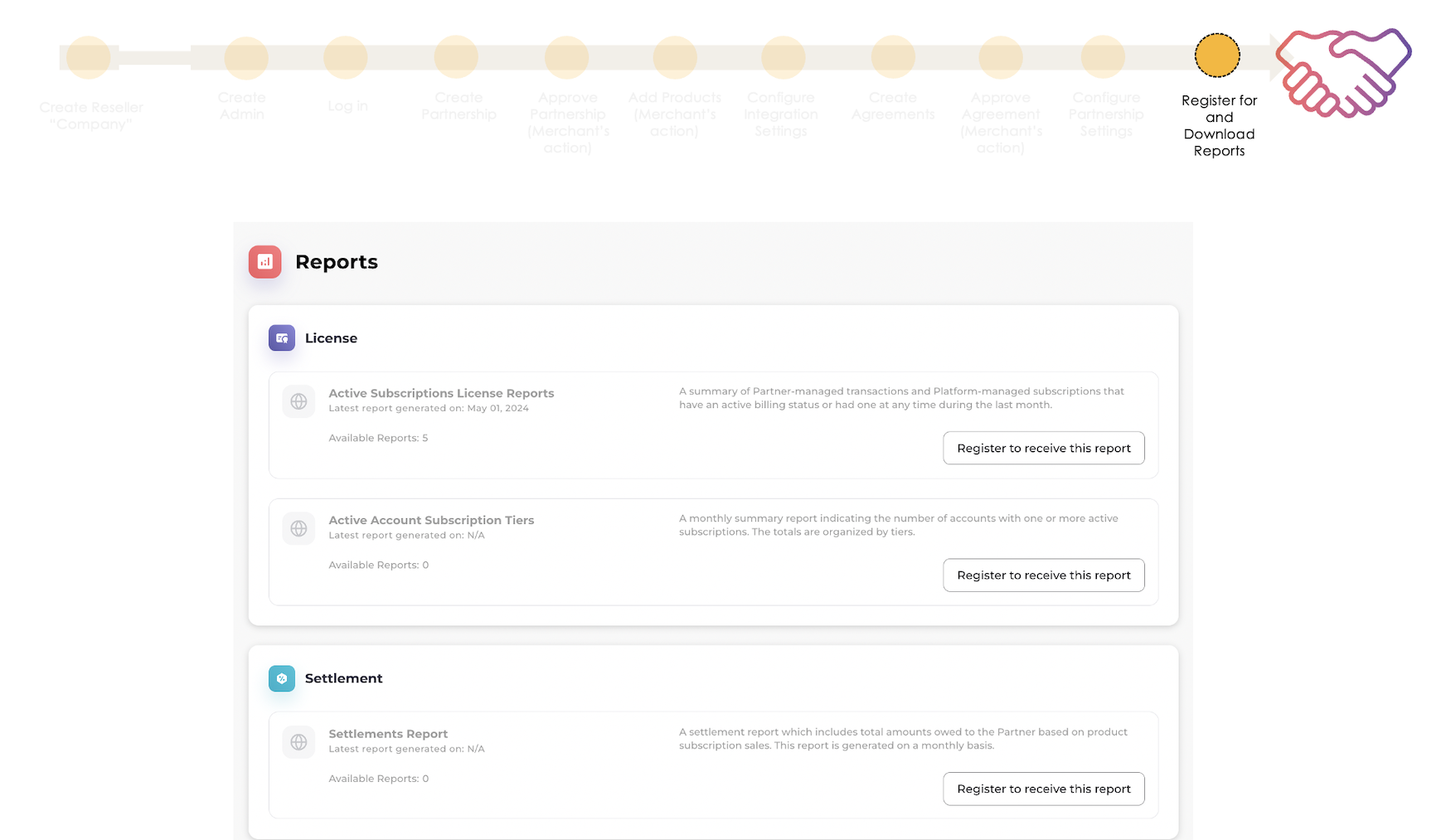Click 'Latest report generated on: May 01, 2024'
The height and width of the screenshot is (840, 1451).
tap(429, 408)
